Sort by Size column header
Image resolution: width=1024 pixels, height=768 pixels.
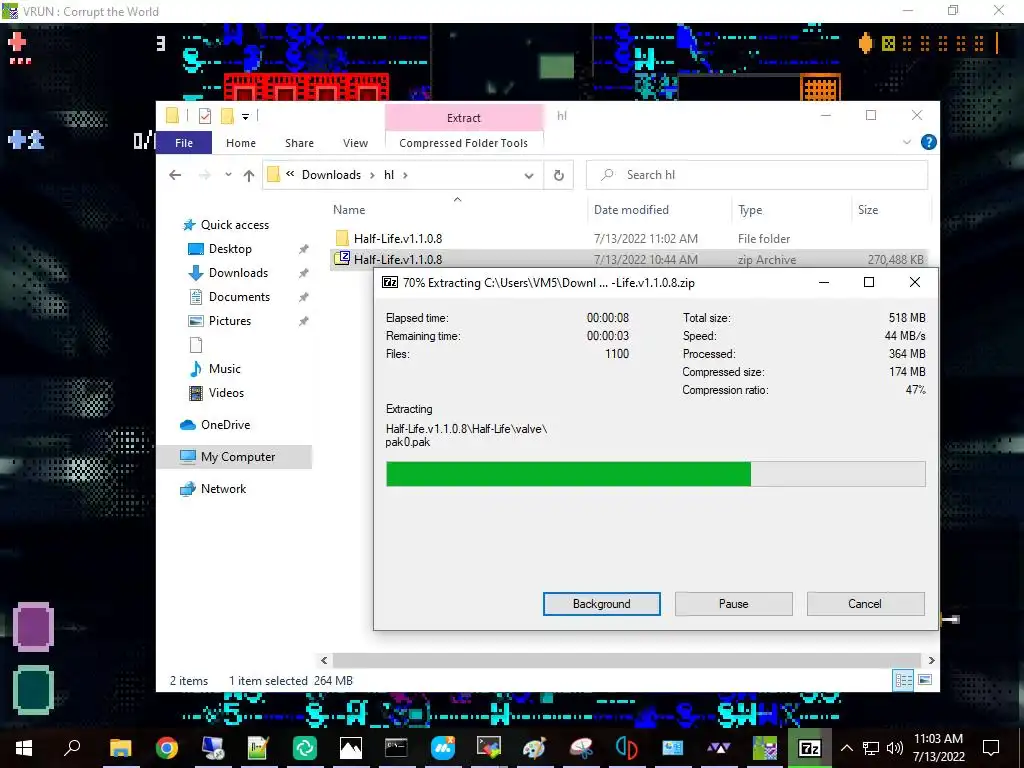868,210
